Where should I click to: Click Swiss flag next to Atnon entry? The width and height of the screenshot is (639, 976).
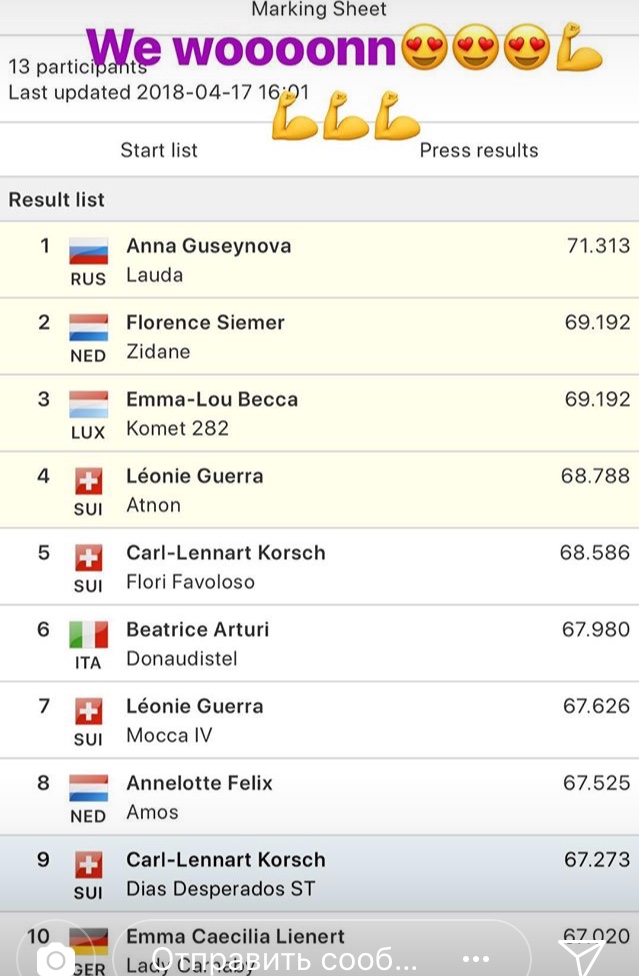click(88, 481)
